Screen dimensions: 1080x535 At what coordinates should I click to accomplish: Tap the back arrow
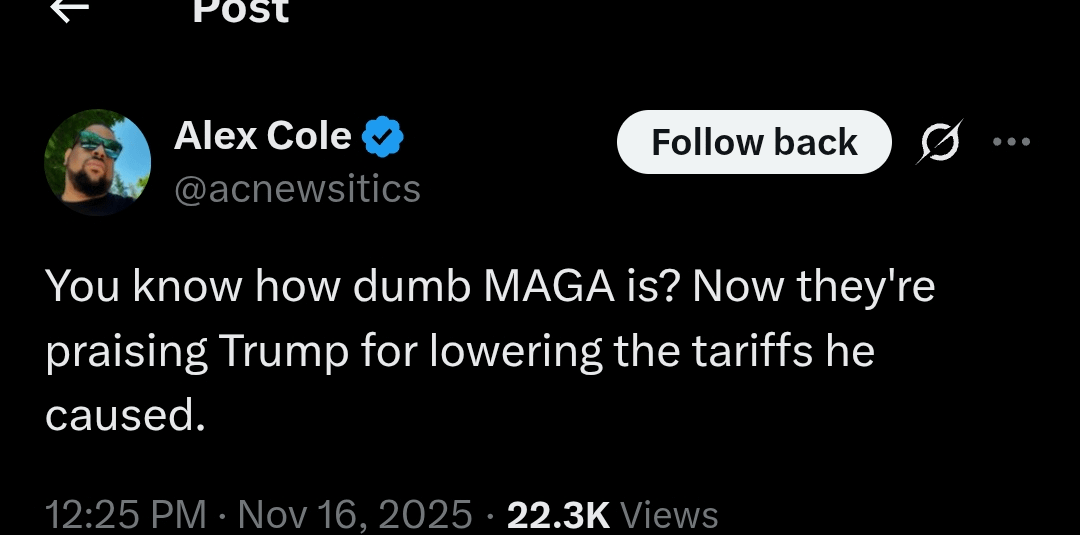point(70,10)
